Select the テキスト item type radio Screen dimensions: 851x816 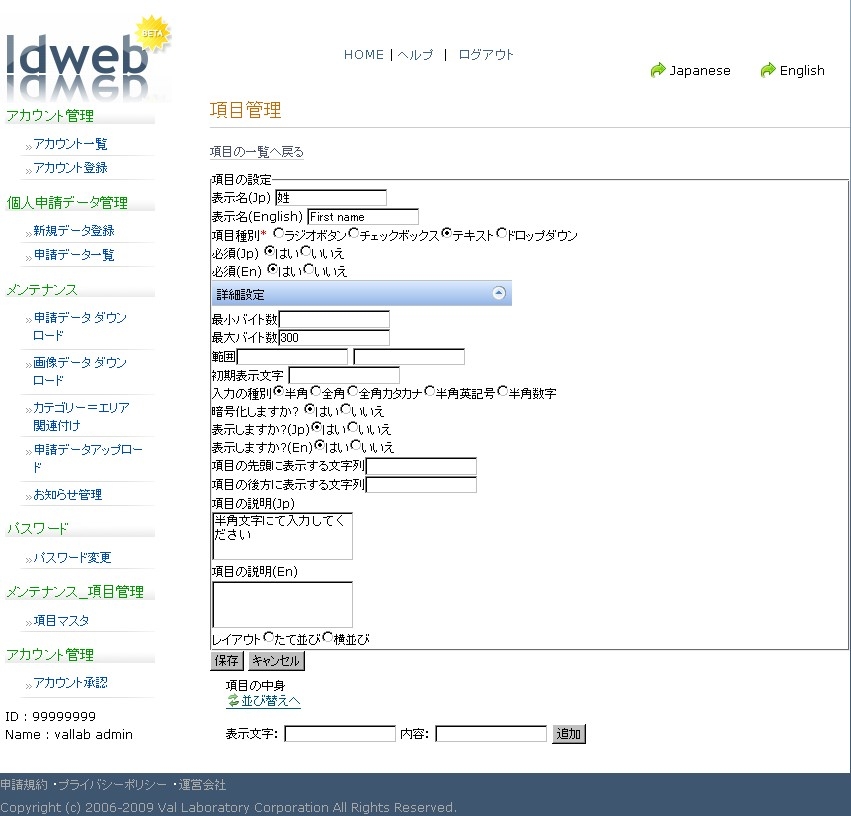click(447, 233)
